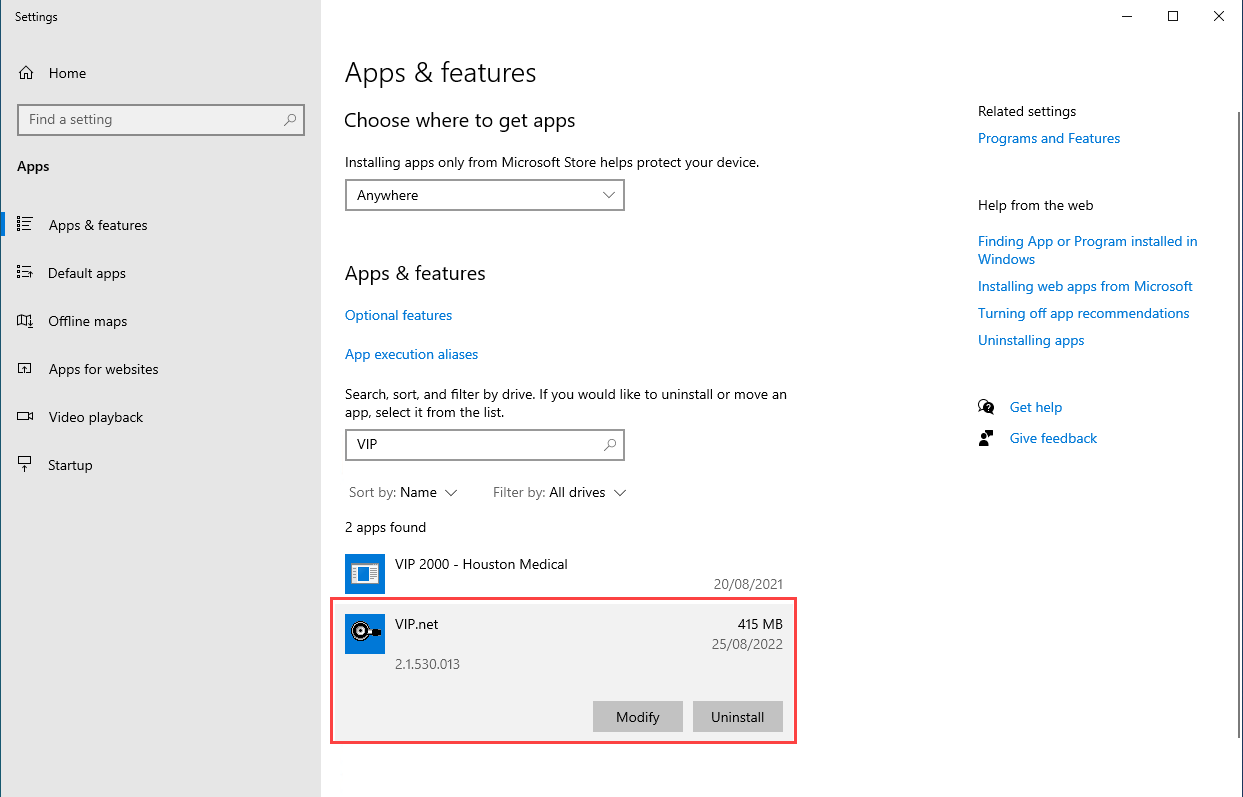Open Startup apps settings page

[x=70, y=465]
